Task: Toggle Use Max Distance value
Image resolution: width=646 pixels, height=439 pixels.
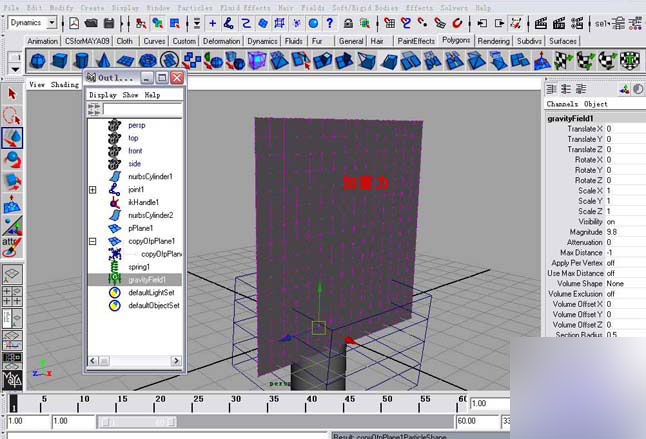Action: click(611, 273)
